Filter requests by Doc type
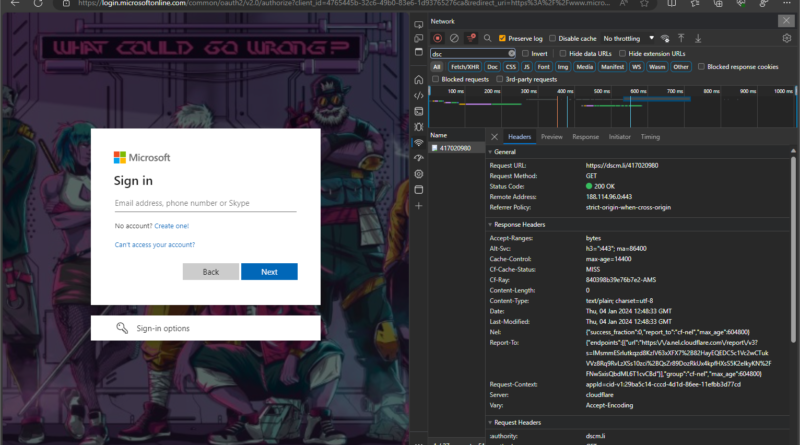Image resolution: width=800 pixels, height=445 pixels. click(x=492, y=67)
